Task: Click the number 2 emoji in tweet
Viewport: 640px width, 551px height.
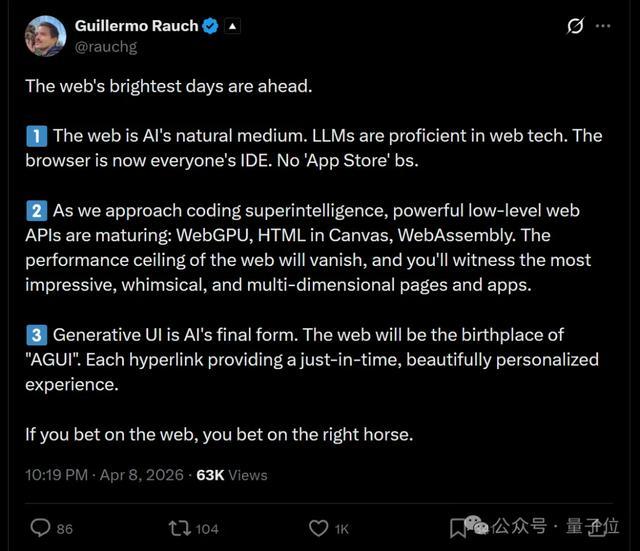Action: click(x=36, y=211)
